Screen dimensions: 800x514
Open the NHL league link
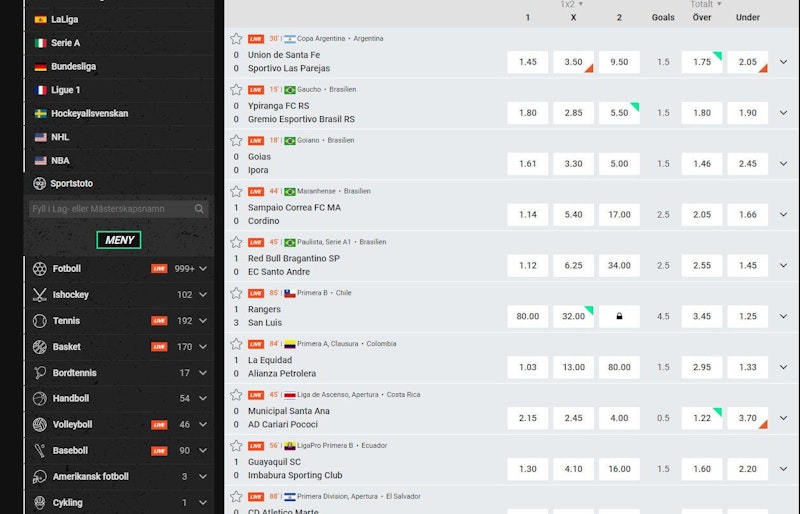[x=60, y=137]
